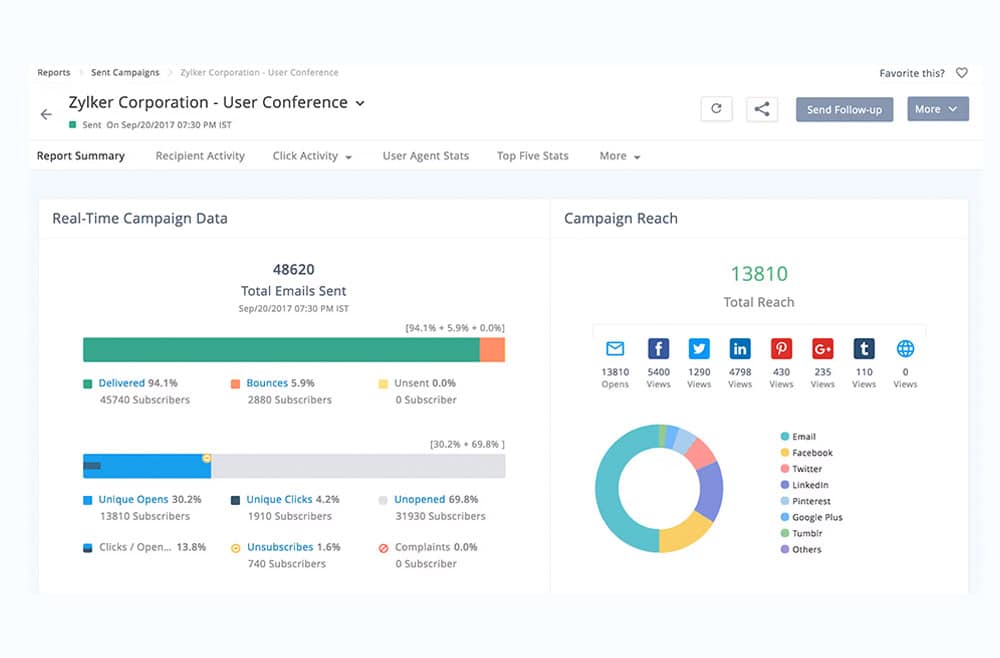The height and width of the screenshot is (658, 1000).
Task: Toggle Tumblr legend entry
Action: [802, 533]
